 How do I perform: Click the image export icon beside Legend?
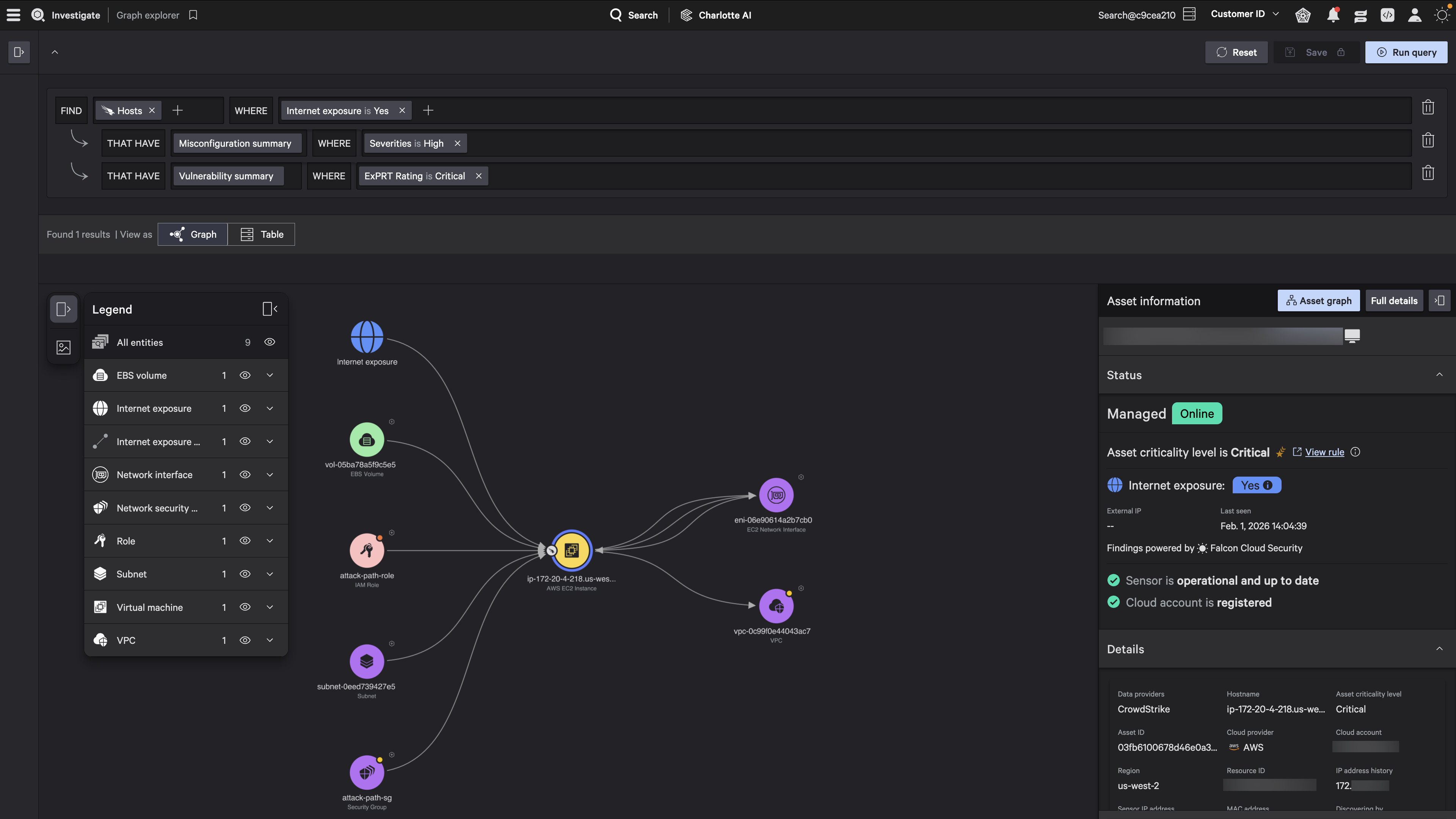63,347
